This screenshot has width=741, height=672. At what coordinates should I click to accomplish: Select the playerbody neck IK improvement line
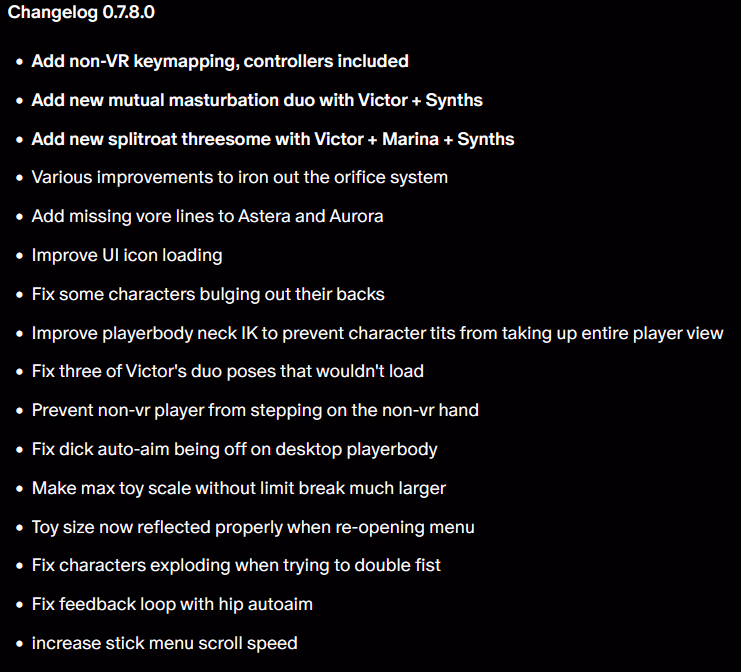click(x=377, y=333)
